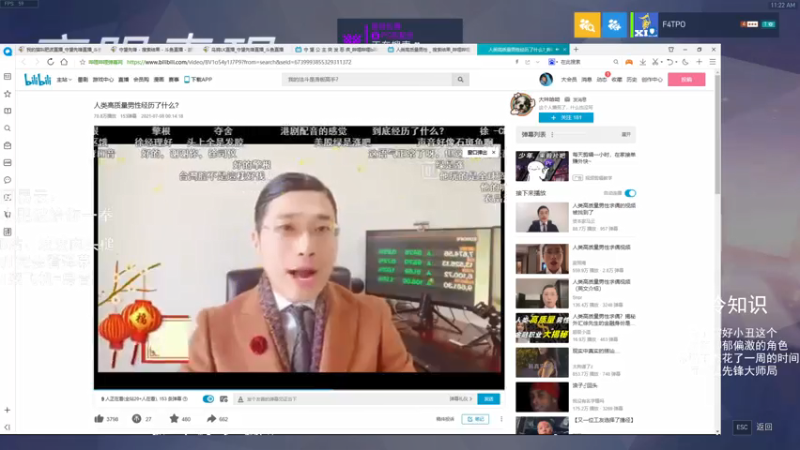The image size is (800, 450).
Task: Open the downloads icon in browser toolbar
Action: [x=642, y=62]
